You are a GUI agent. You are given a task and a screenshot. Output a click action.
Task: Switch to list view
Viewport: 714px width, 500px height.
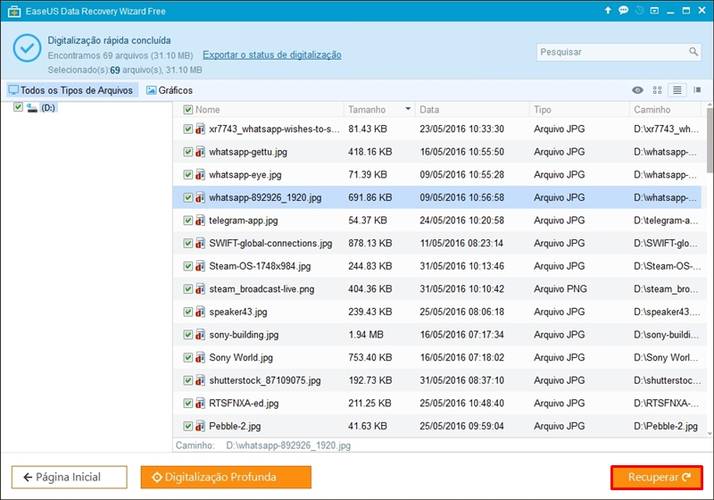coord(677,90)
